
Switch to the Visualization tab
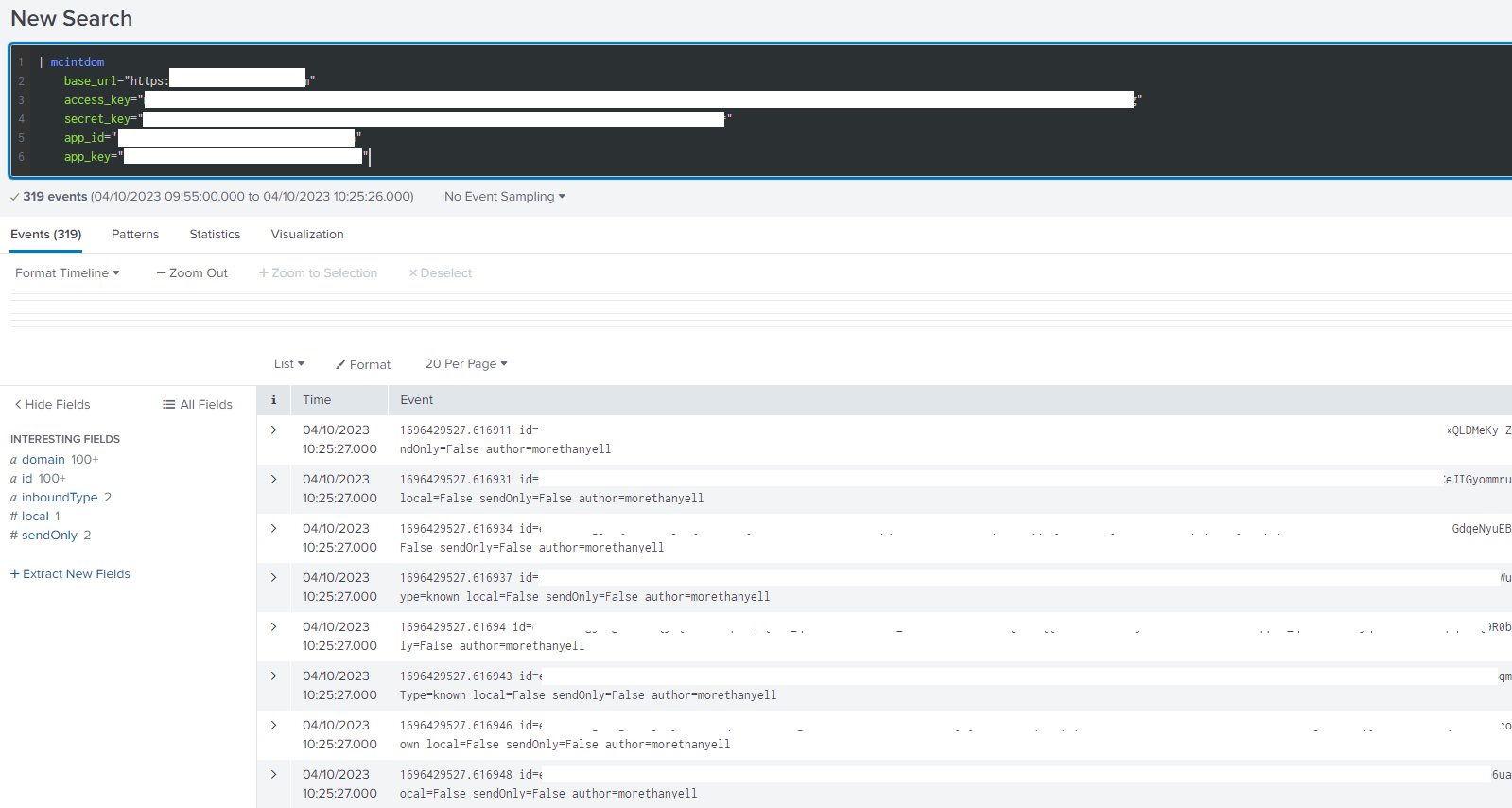307,234
